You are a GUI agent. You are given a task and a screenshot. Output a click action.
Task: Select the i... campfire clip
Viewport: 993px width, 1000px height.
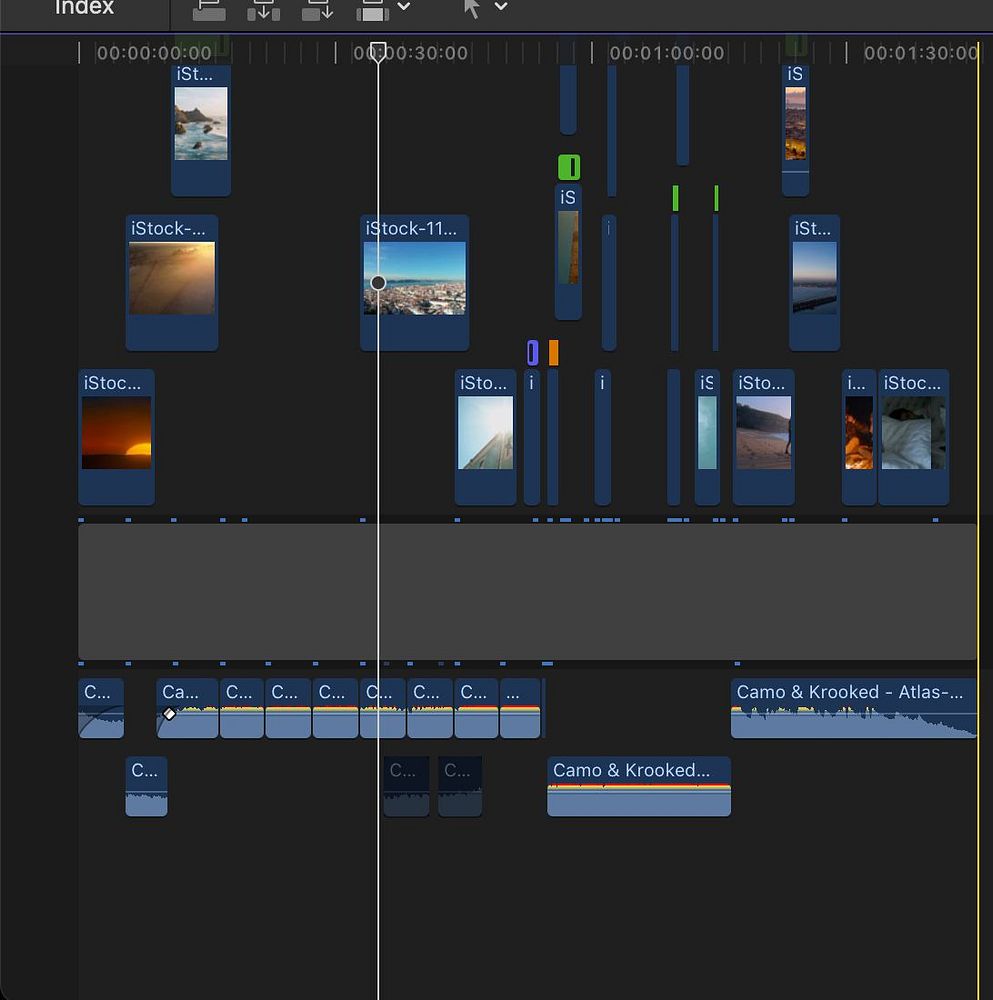pyautogui.click(x=859, y=438)
